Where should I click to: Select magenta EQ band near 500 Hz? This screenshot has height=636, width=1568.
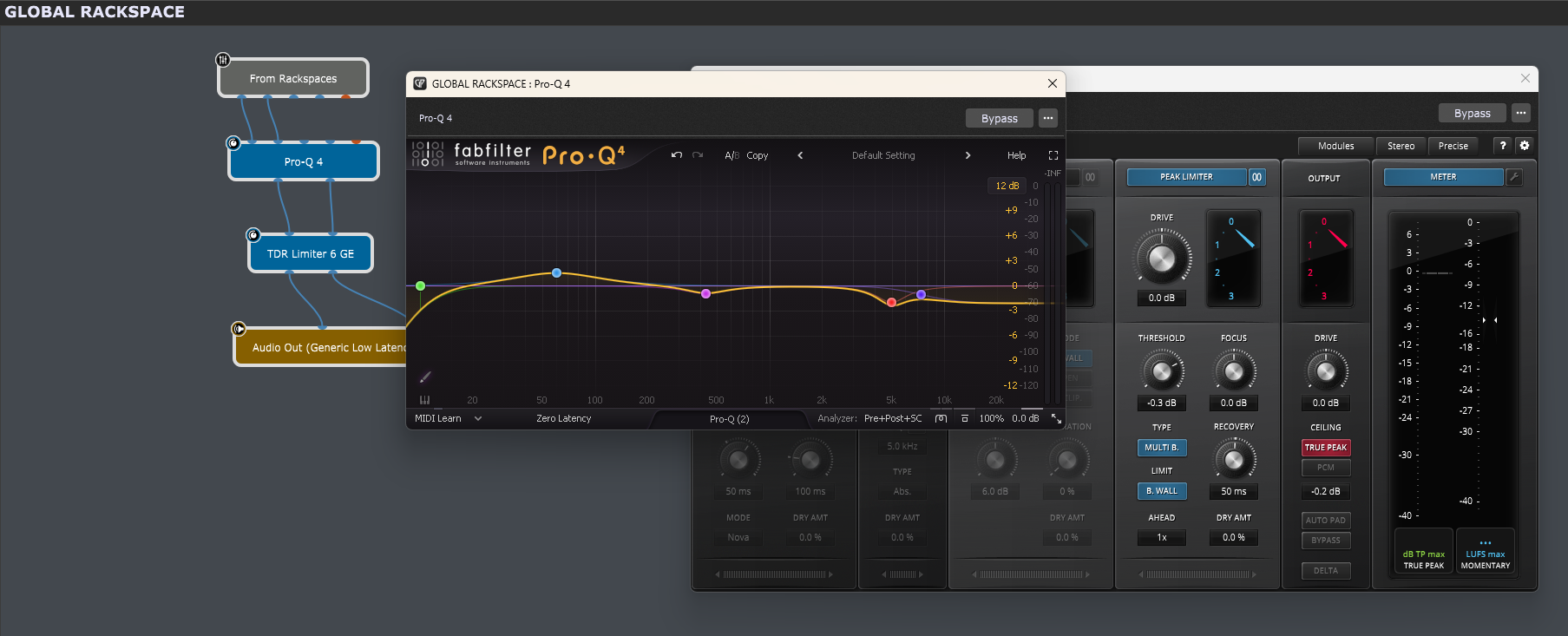point(705,293)
